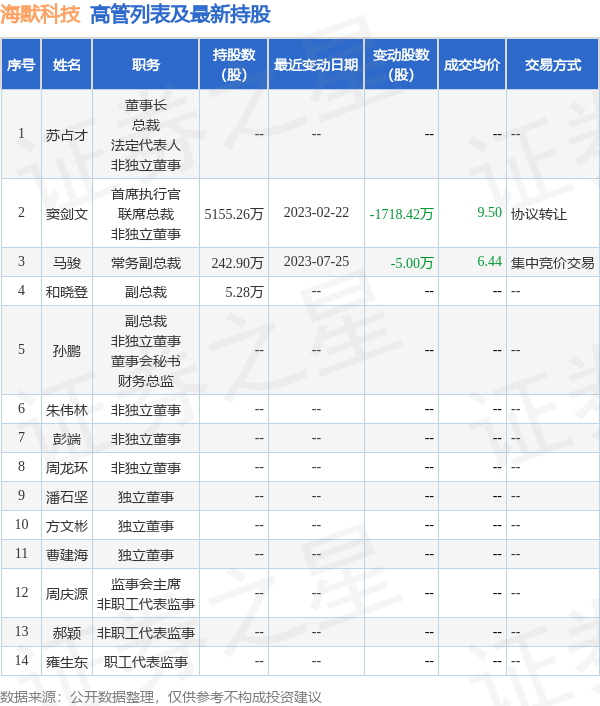The width and height of the screenshot is (600, 706).
Task: Select 非独立董事 in 周龙环's row
Action: click(146, 468)
